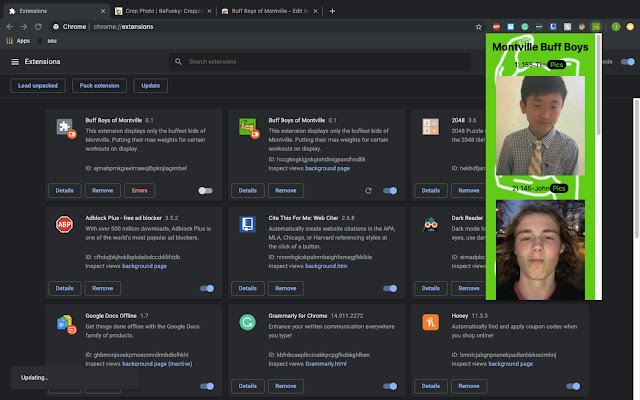Open the yellow circle icon at toolbar end
The image size is (640, 400).
tap(630, 27)
